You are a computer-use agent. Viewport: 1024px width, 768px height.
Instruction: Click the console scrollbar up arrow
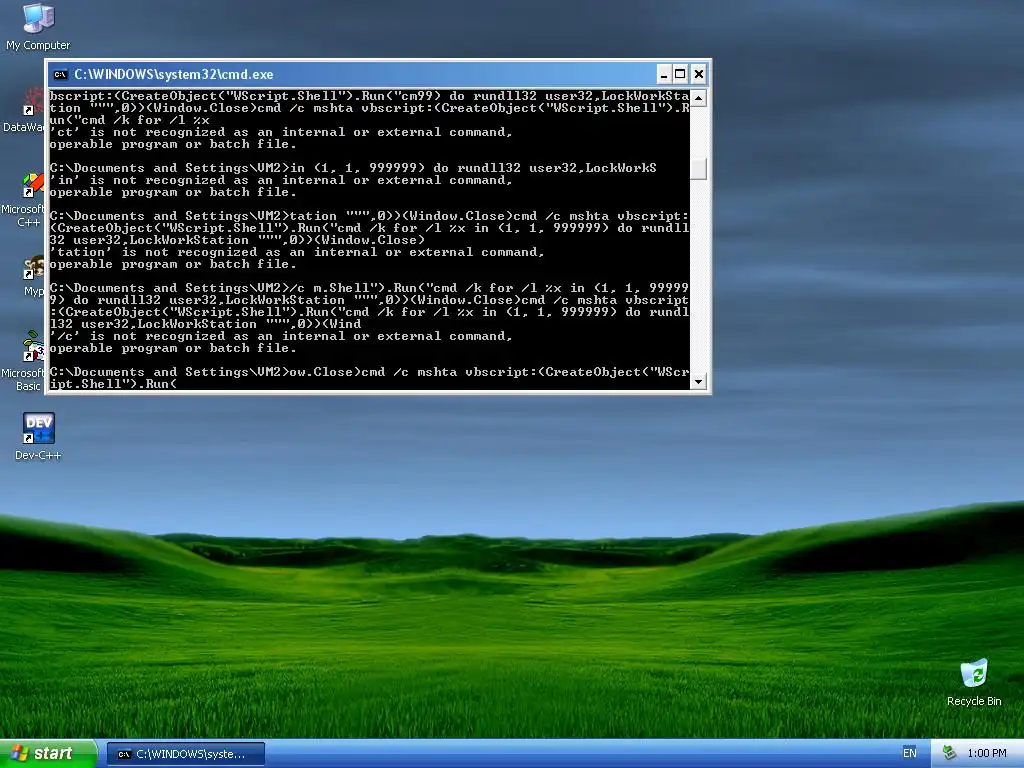pos(698,99)
